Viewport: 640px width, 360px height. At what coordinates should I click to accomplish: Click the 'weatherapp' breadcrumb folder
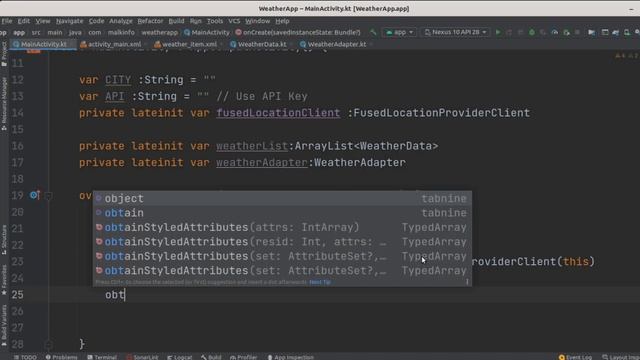(160, 32)
